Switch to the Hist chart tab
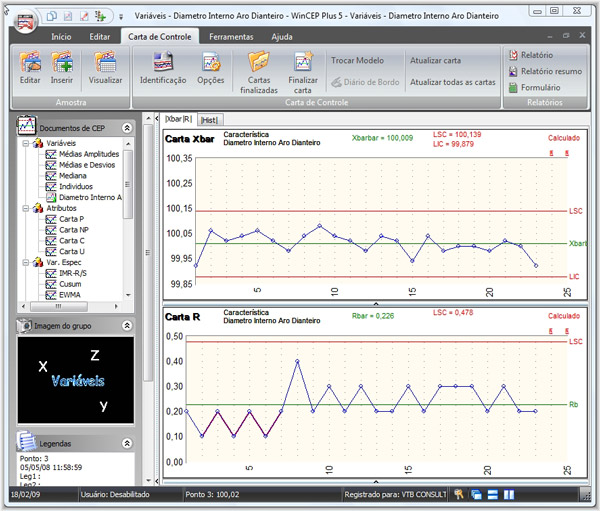600x511 pixels. point(209,120)
